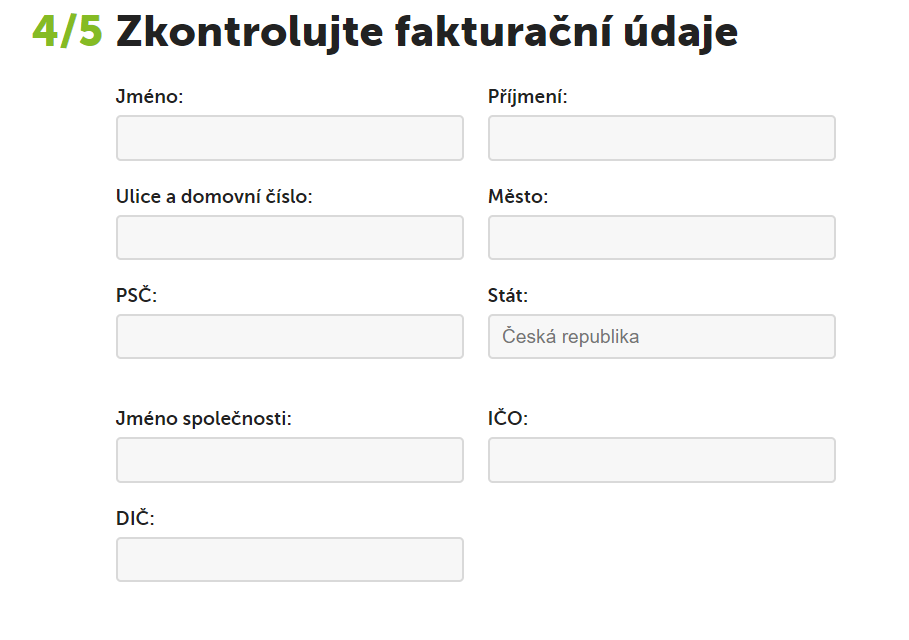This screenshot has height=640, width=909.
Task: Focus the PSČ postal code field
Action: coord(290,336)
